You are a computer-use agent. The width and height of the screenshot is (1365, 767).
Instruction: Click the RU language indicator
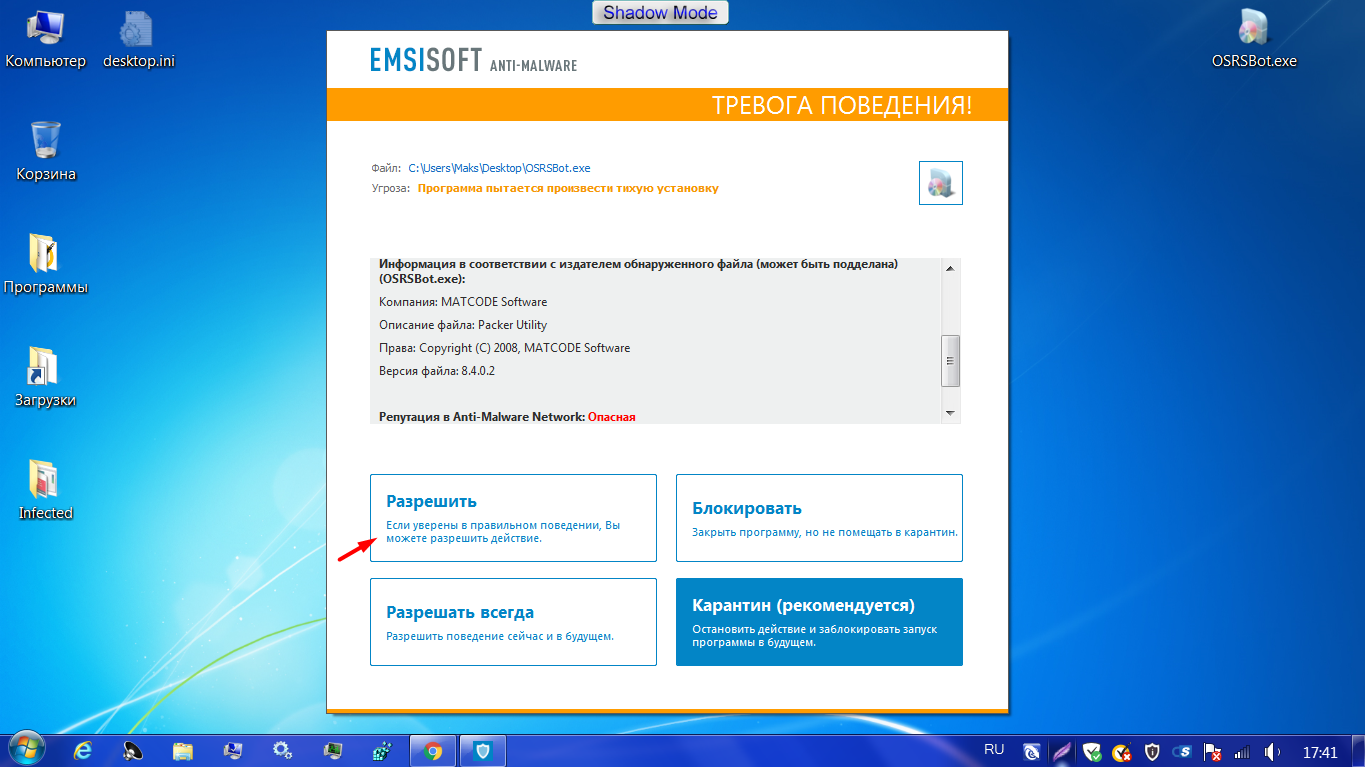point(994,749)
